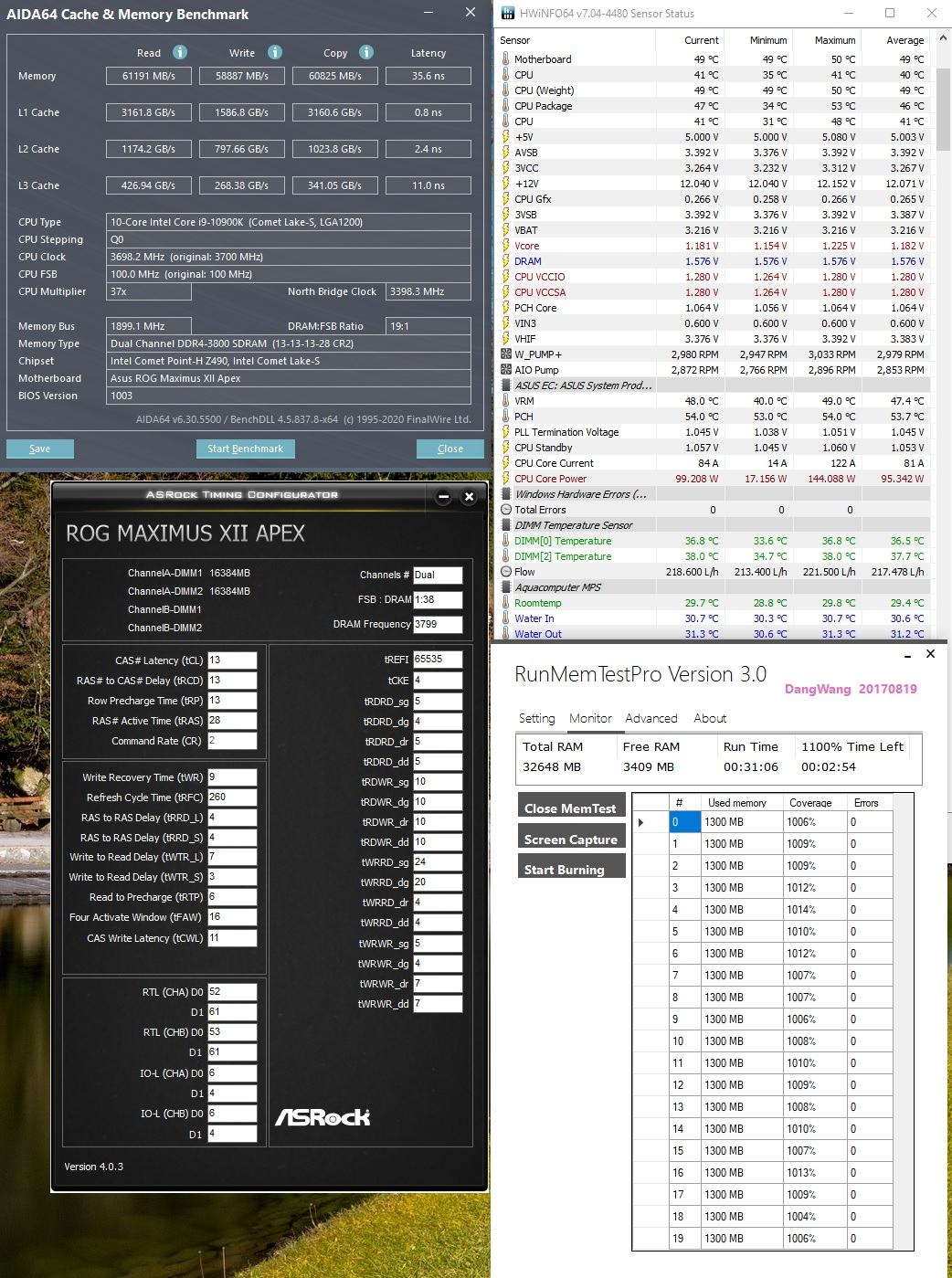Click the W_PUMP+ fan sensor icon

click(506, 354)
